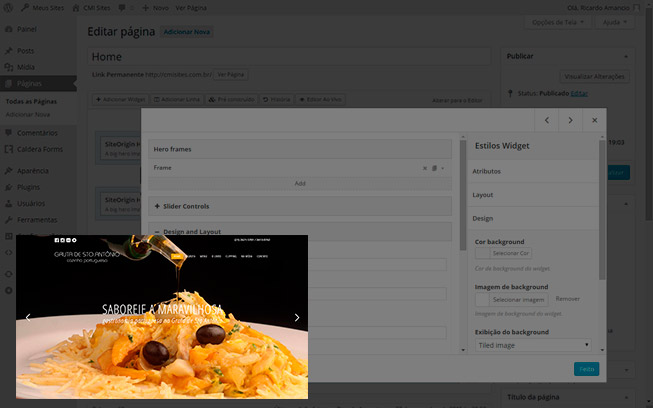653x408 pixels.
Task: Open Ferramentas in the sidebar
Action: [37, 219]
